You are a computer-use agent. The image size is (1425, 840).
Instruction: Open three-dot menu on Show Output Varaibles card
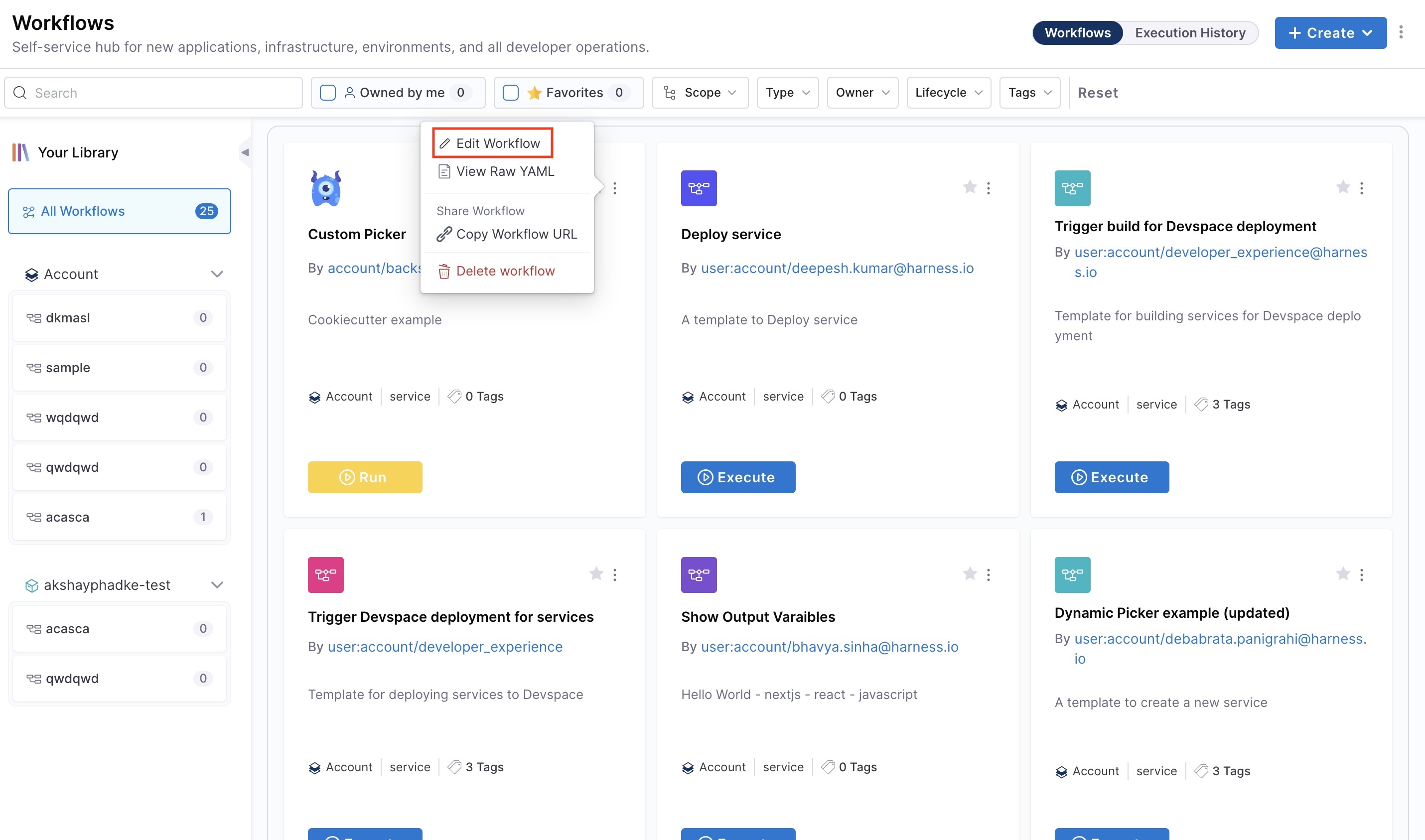coord(988,574)
